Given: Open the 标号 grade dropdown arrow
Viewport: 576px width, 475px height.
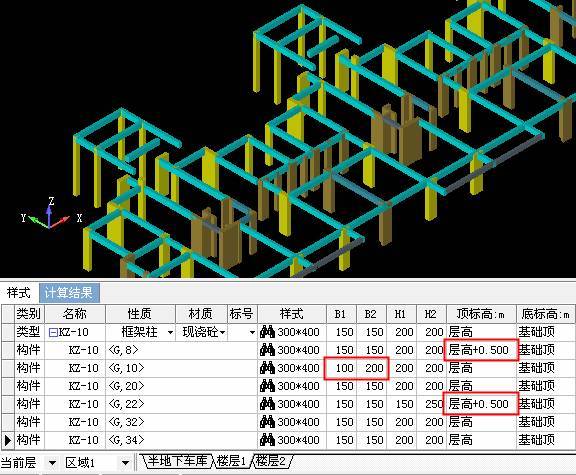Looking at the screenshot, I should (252, 332).
